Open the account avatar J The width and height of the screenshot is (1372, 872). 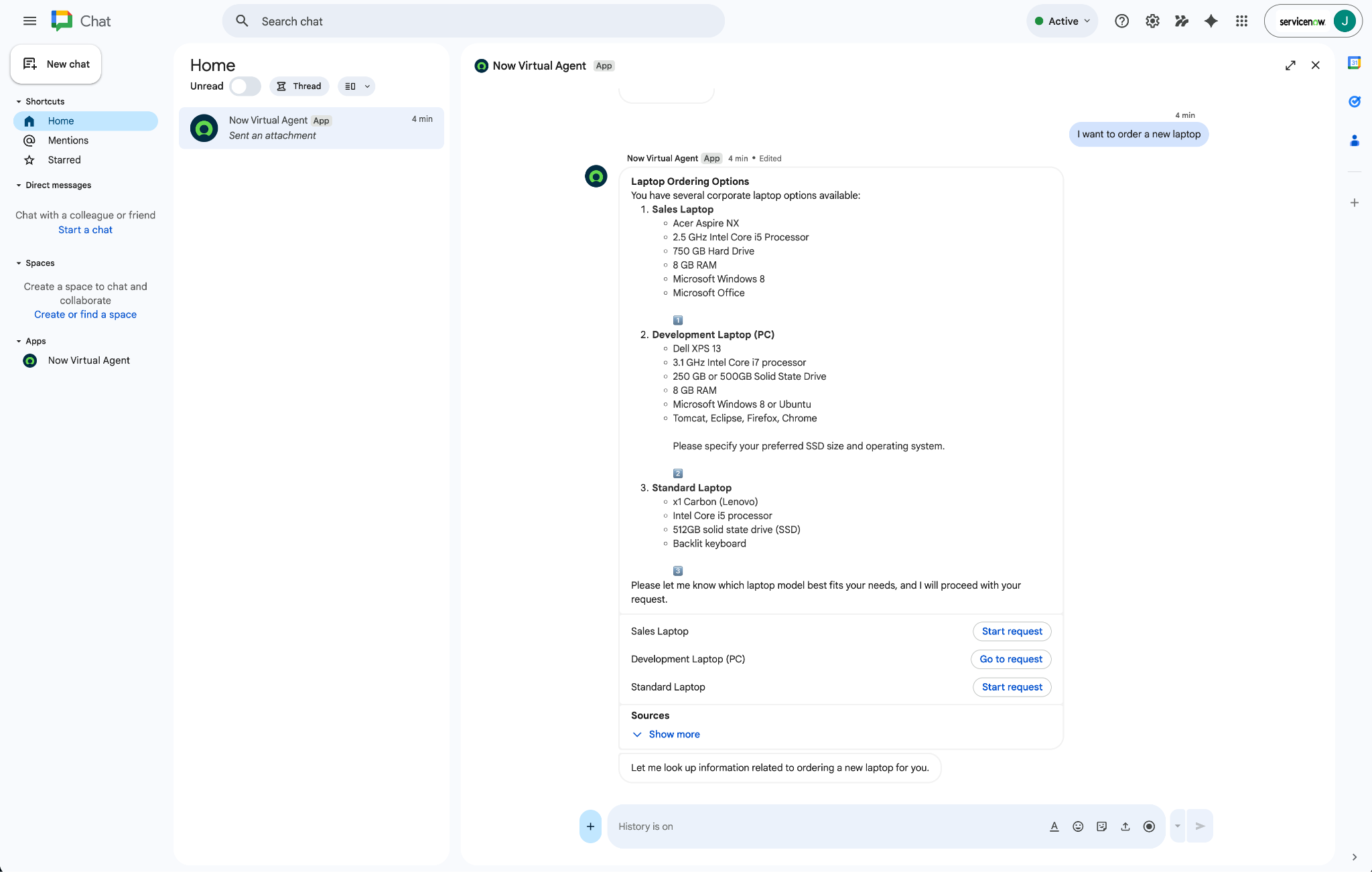coord(1344,21)
